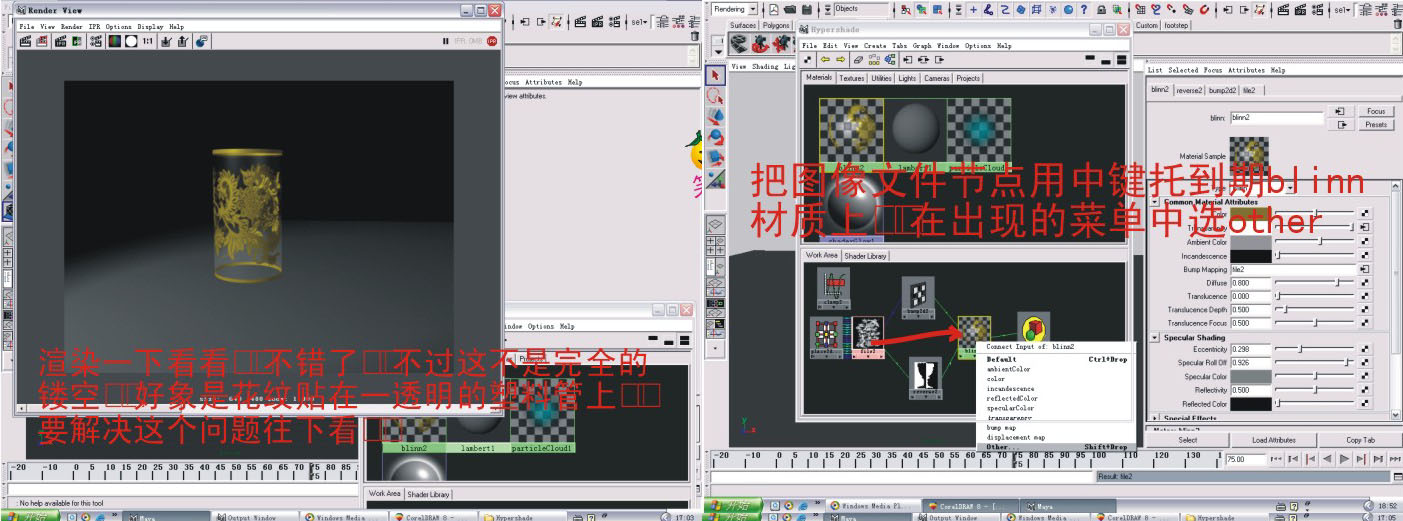
Task: Go to end of playback range
Action: (1393, 459)
